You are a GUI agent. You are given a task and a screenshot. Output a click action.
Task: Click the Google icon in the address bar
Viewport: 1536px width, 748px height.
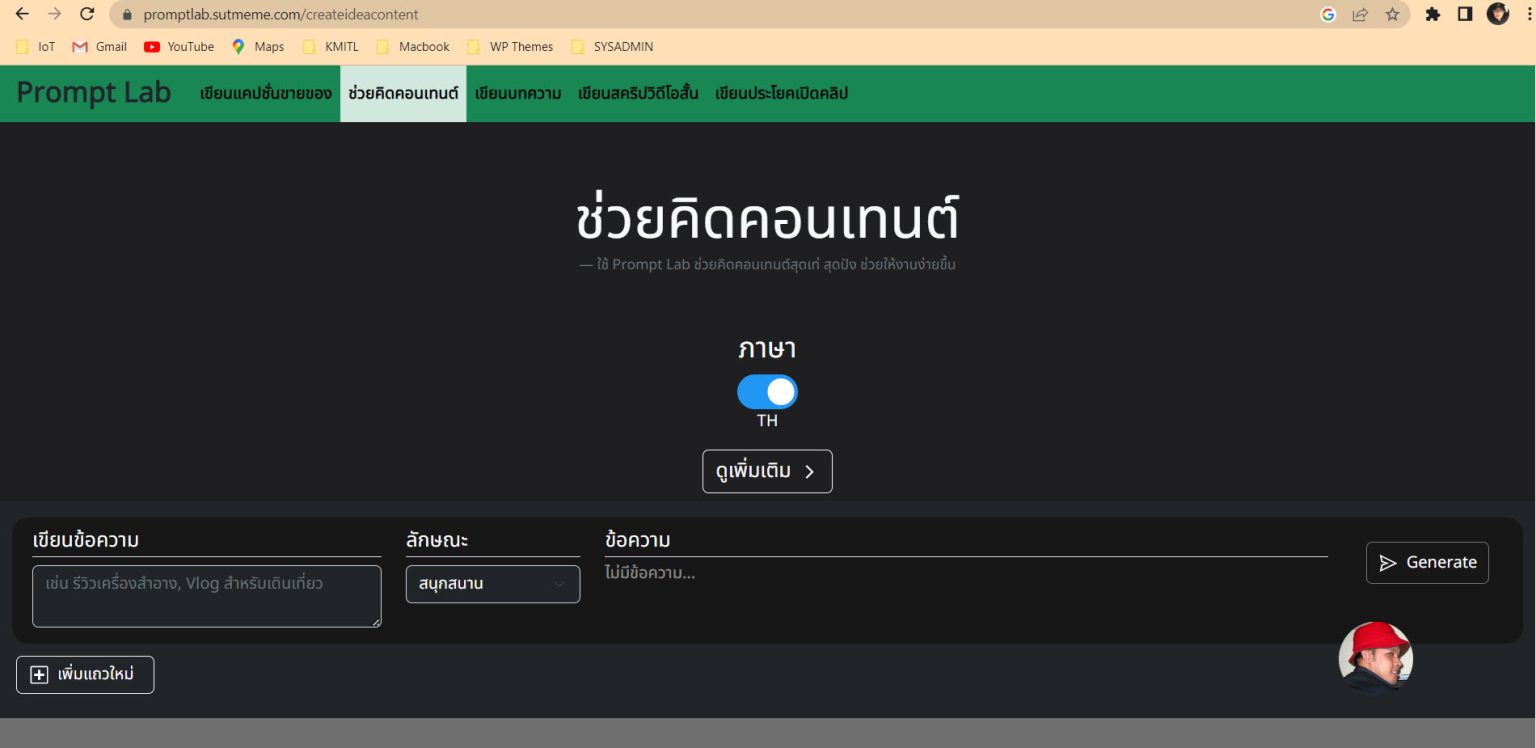1329,15
